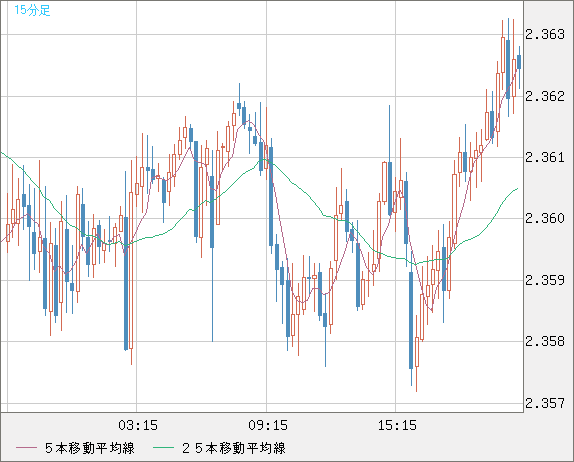Click the purple legend line sample
Viewport: 574px width, 462px height.
[x=26, y=448]
